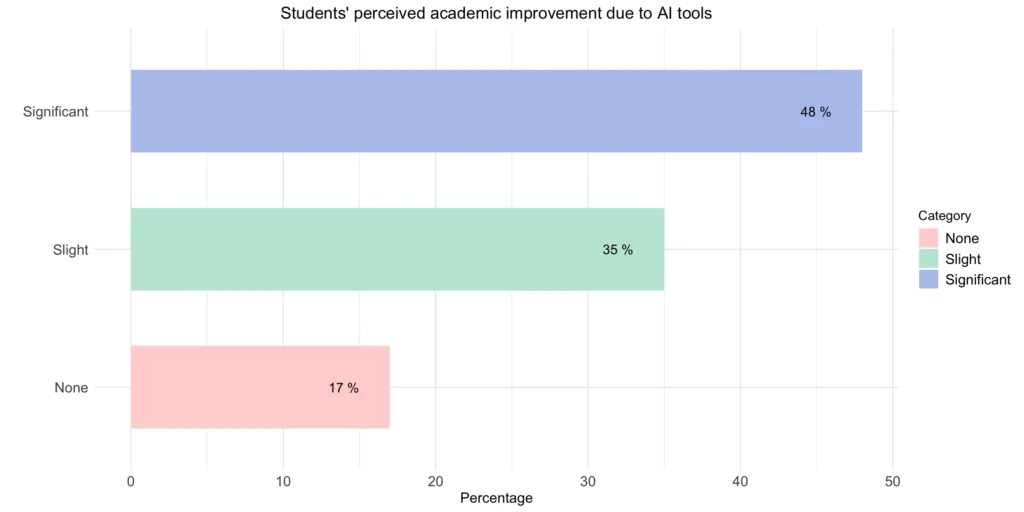Click the pink None bar

(260, 387)
